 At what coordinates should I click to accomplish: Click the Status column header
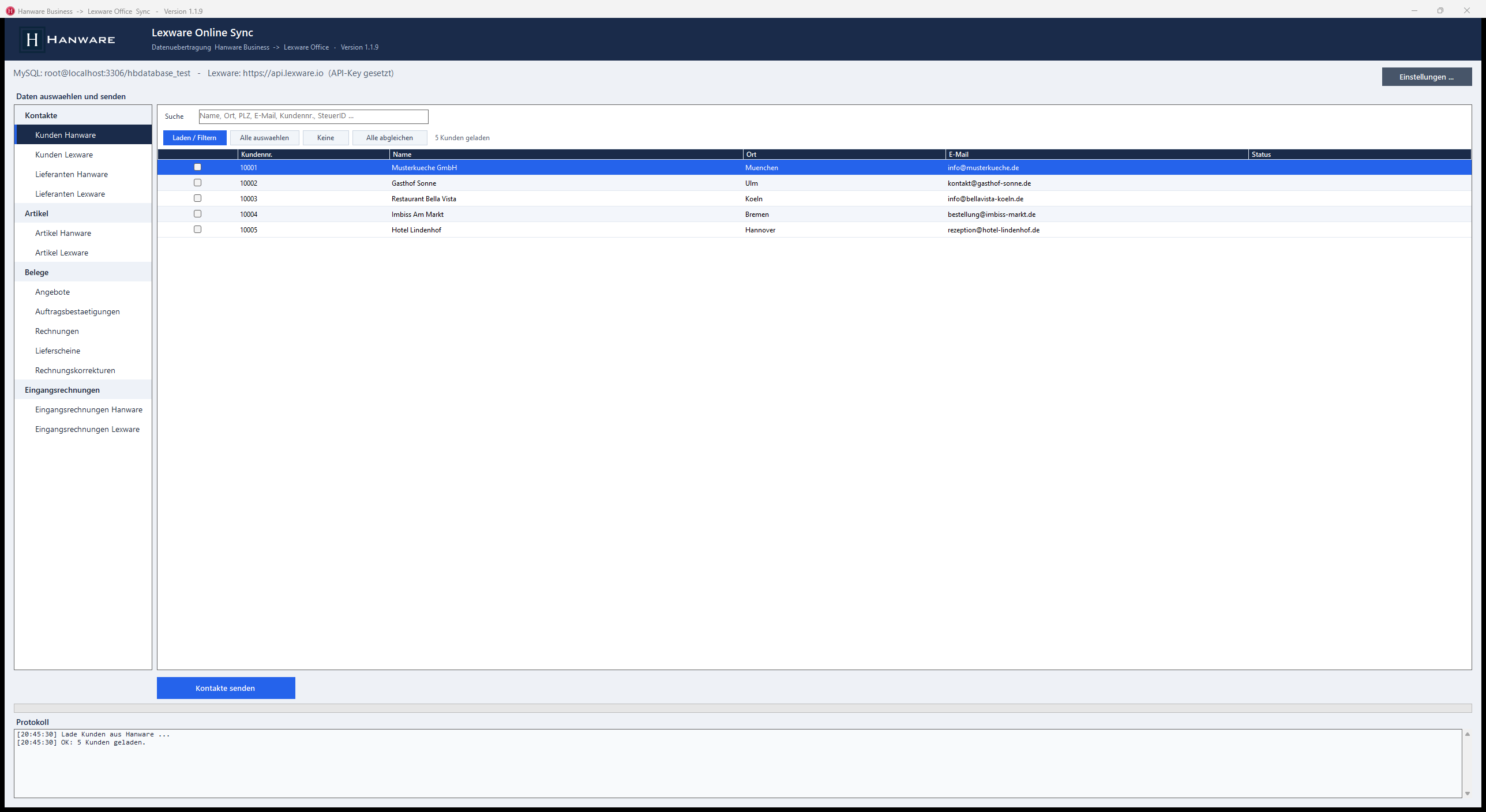tap(1360, 155)
